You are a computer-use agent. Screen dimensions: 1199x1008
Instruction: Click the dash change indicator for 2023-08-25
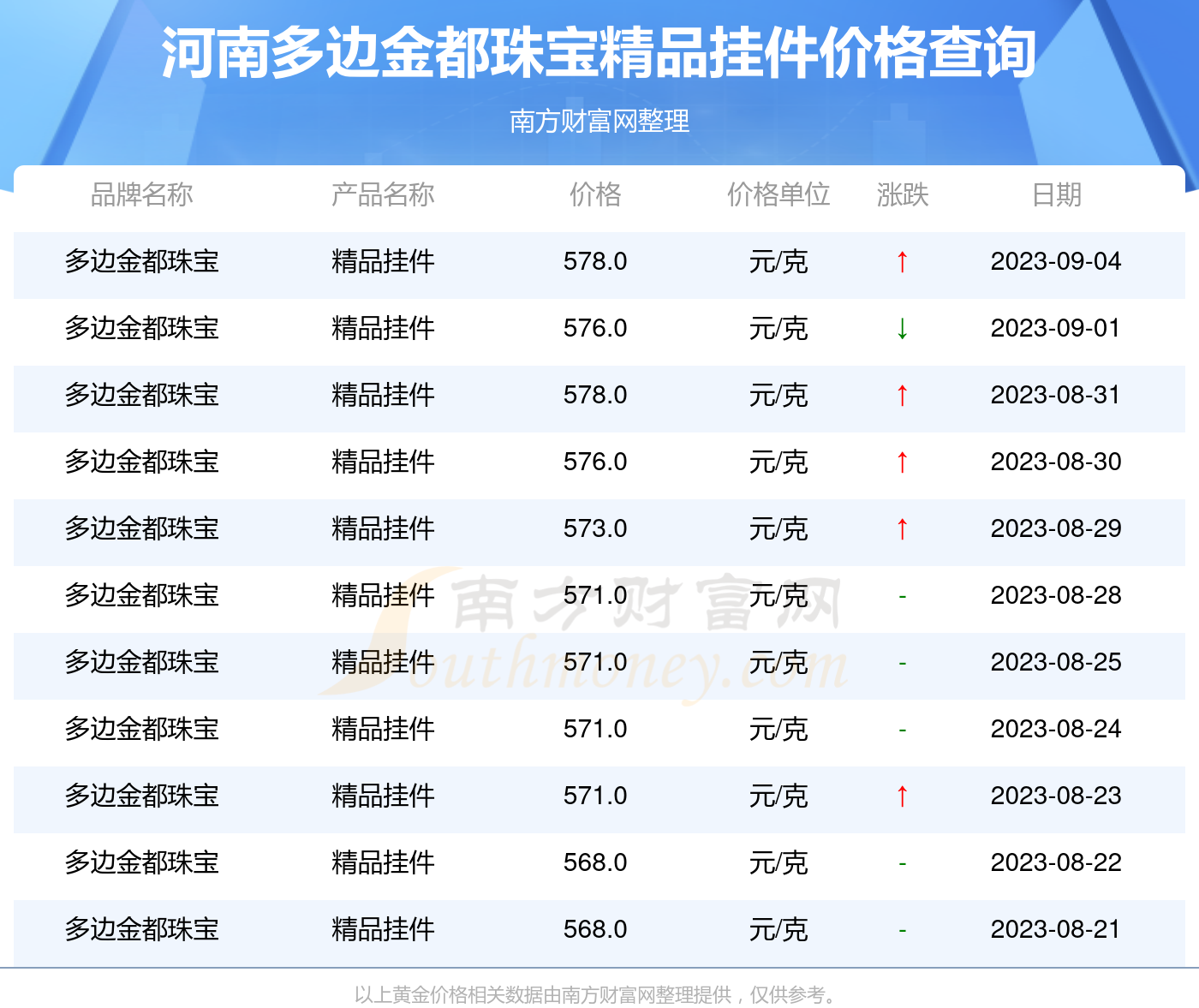[x=902, y=663]
